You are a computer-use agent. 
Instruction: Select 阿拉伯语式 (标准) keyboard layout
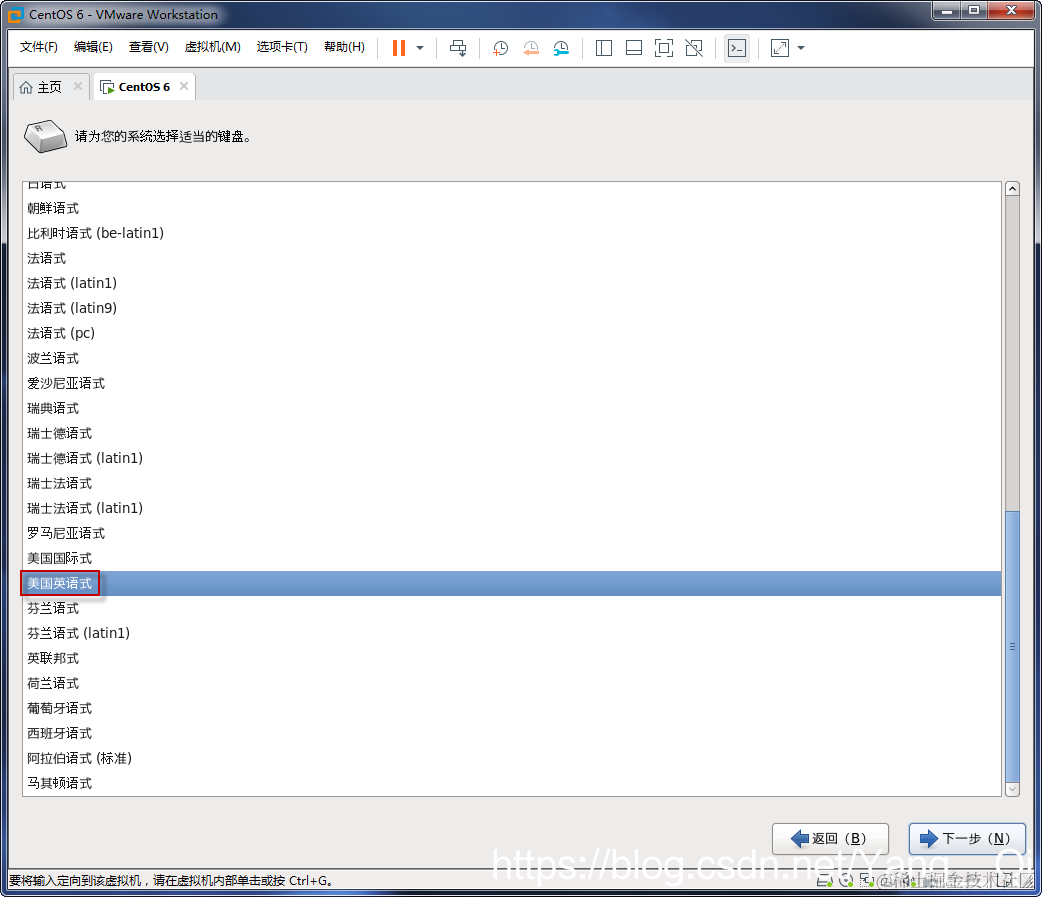click(x=512, y=758)
